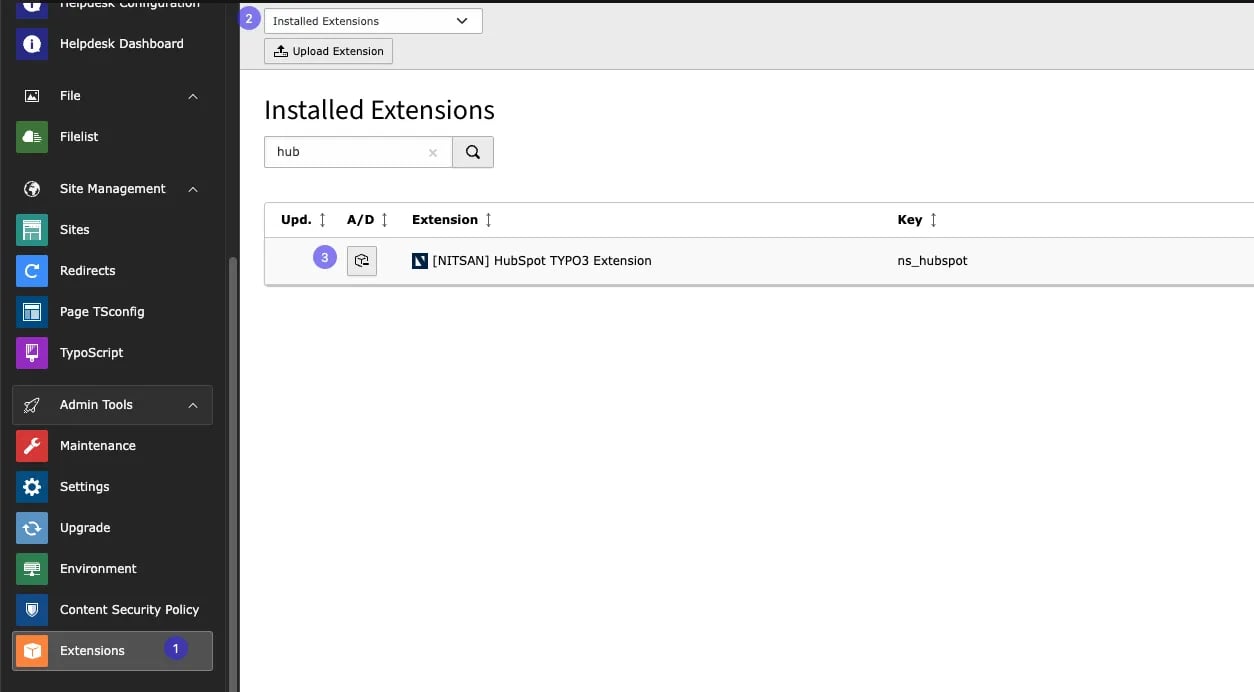Click the Admin Tools rocket icon
This screenshot has width=1254, height=692.
click(x=32, y=405)
